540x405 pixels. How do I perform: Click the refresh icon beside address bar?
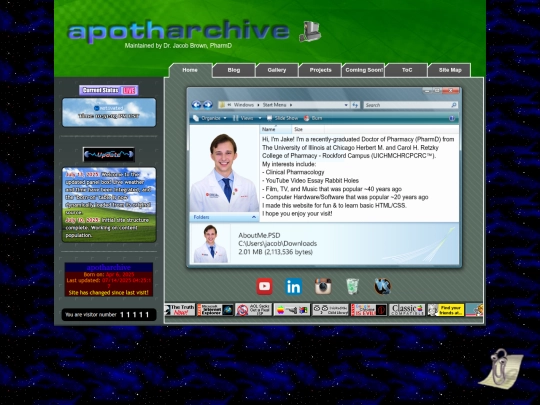(355, 105)
